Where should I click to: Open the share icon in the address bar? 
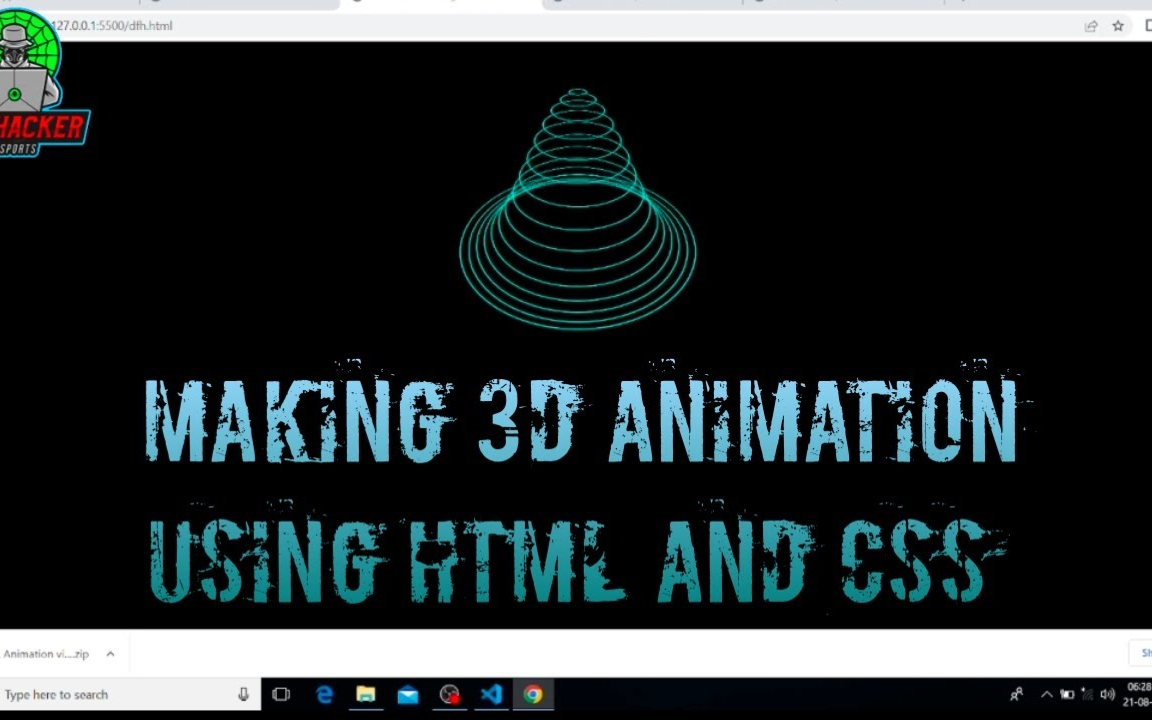[1091, 25]
